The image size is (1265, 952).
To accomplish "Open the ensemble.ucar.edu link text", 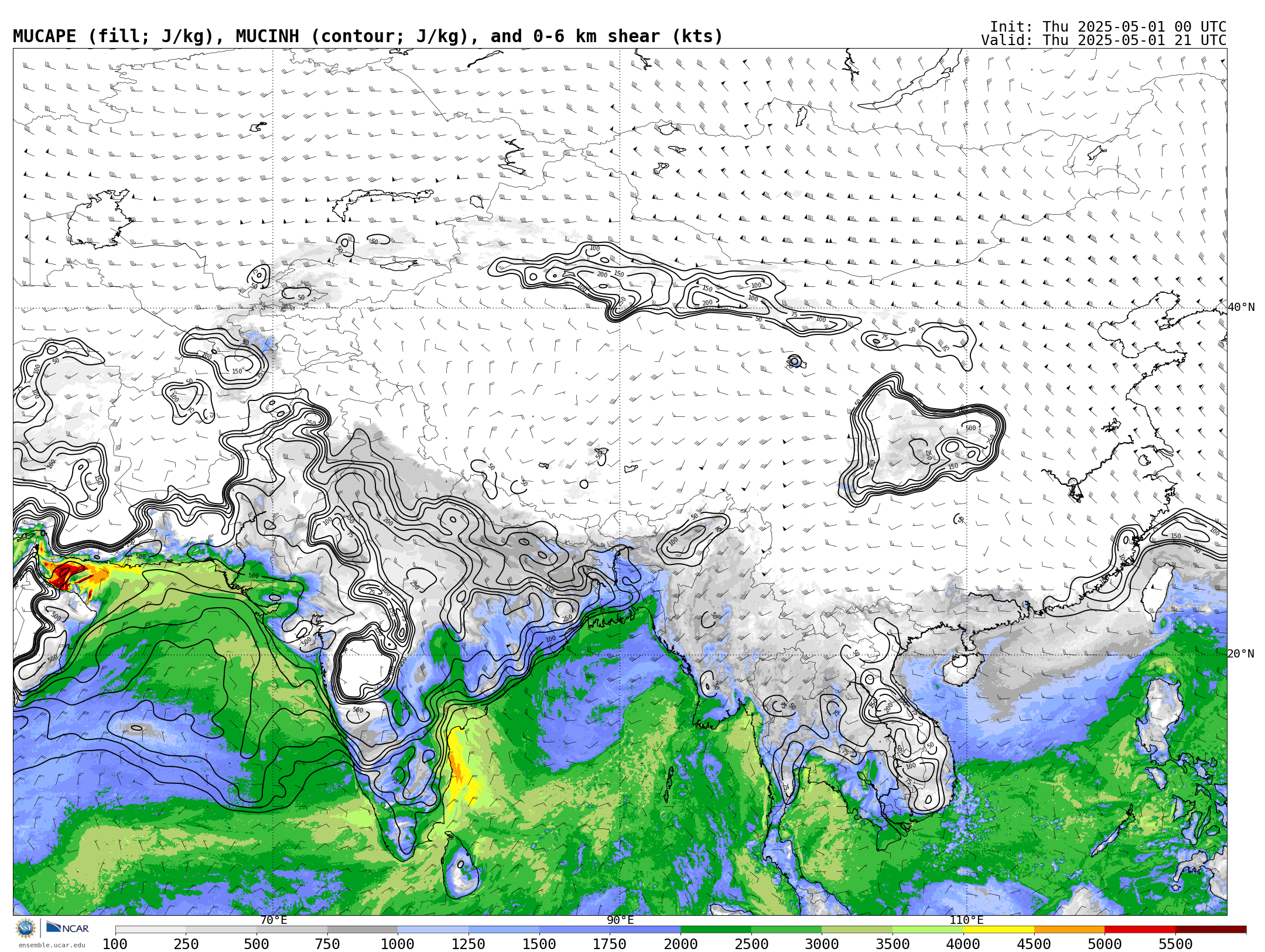I will click(52, 945).
